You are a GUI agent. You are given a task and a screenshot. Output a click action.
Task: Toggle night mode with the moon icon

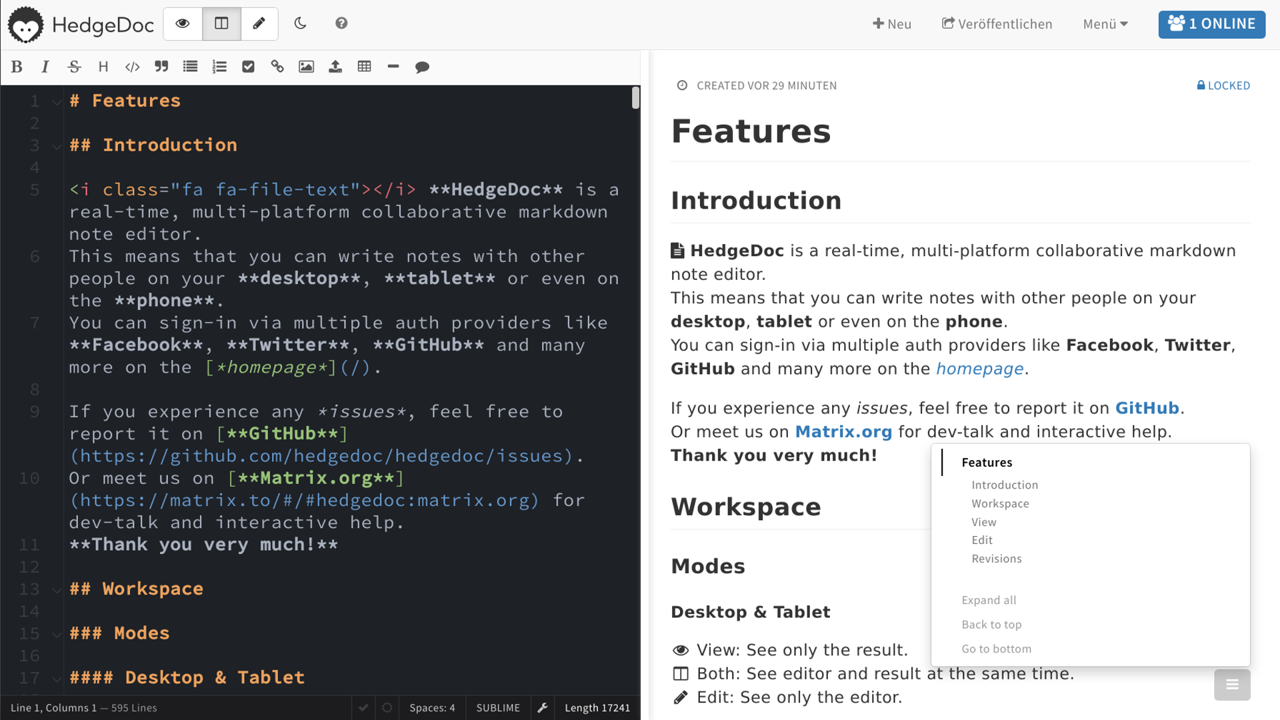(x=301, y=23)
